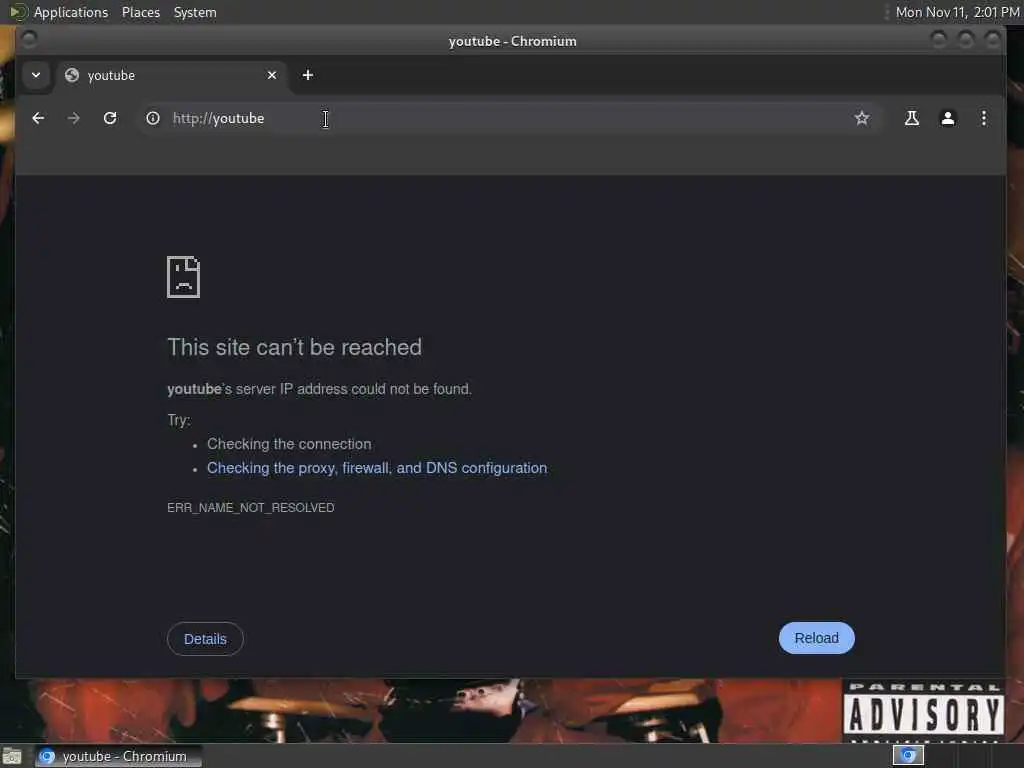Click the blue Reload button
This screenshot has width=1024, height=768.
point(816,638)
